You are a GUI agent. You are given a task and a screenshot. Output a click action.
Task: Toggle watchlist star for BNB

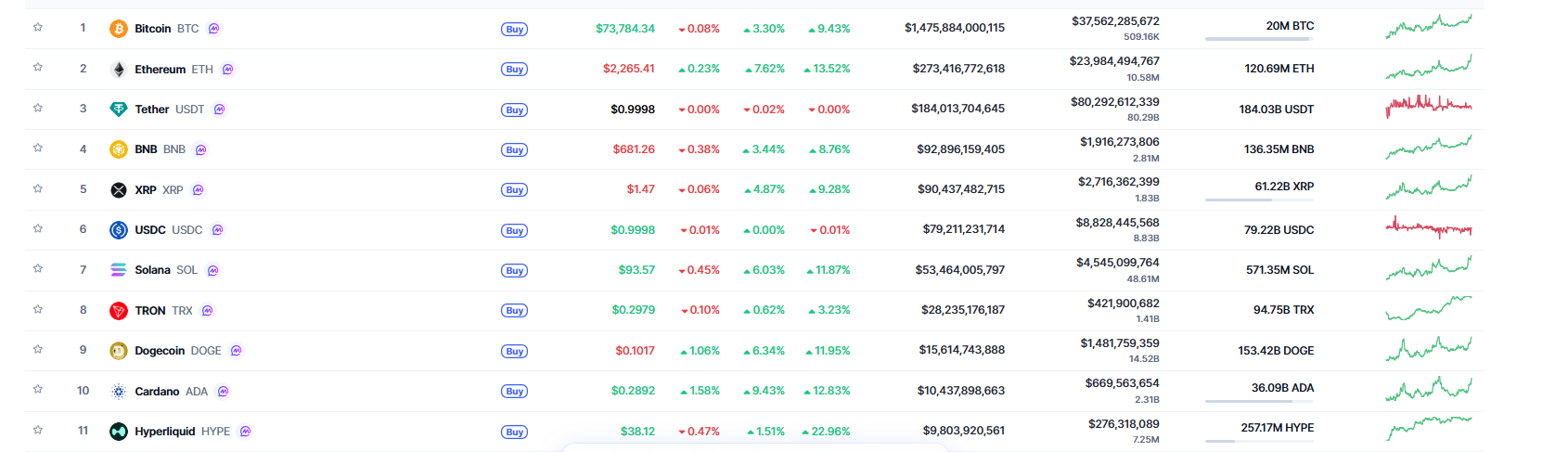(38, 148)
